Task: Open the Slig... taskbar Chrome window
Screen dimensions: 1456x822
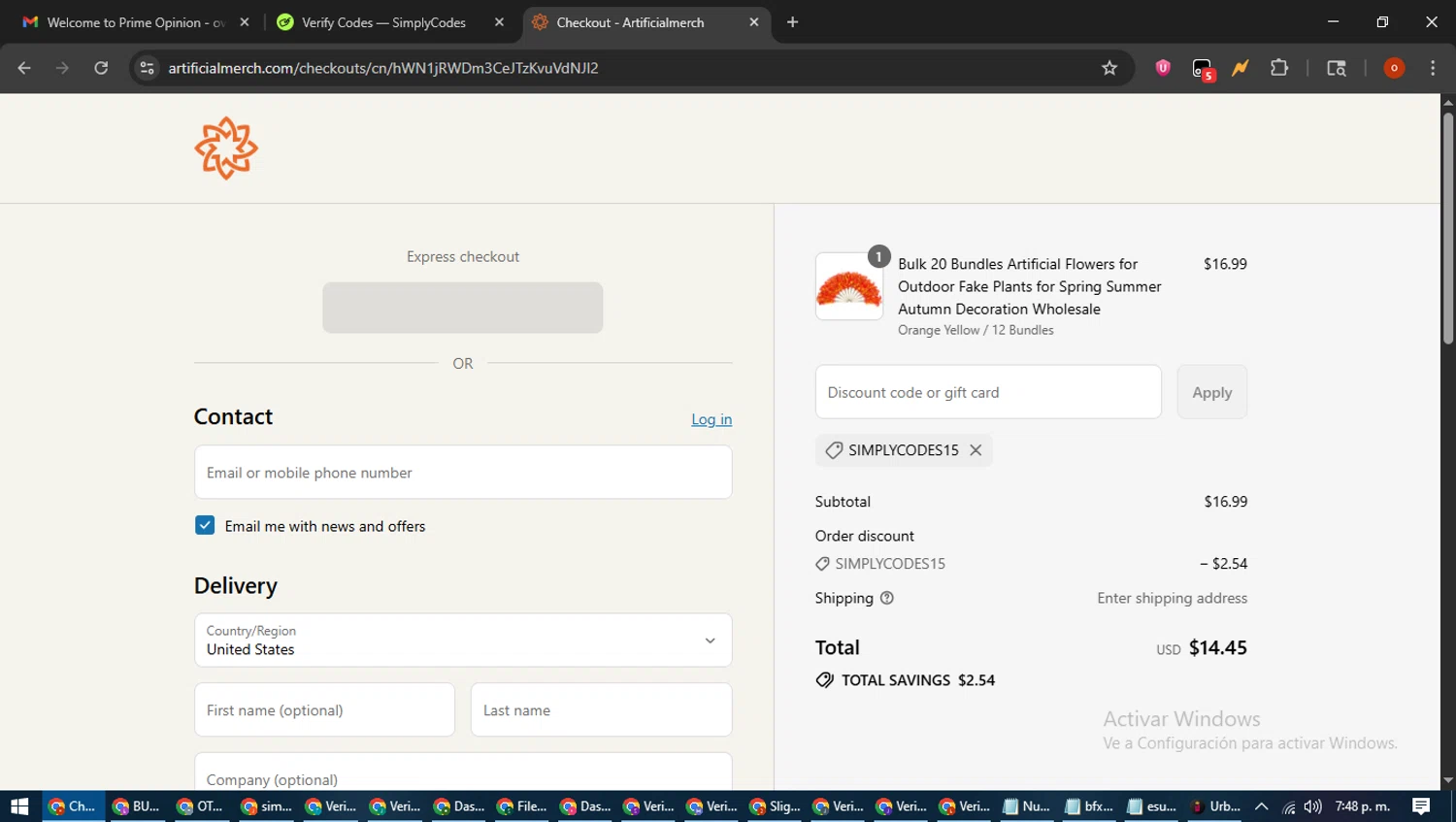Action: point(775,806)
